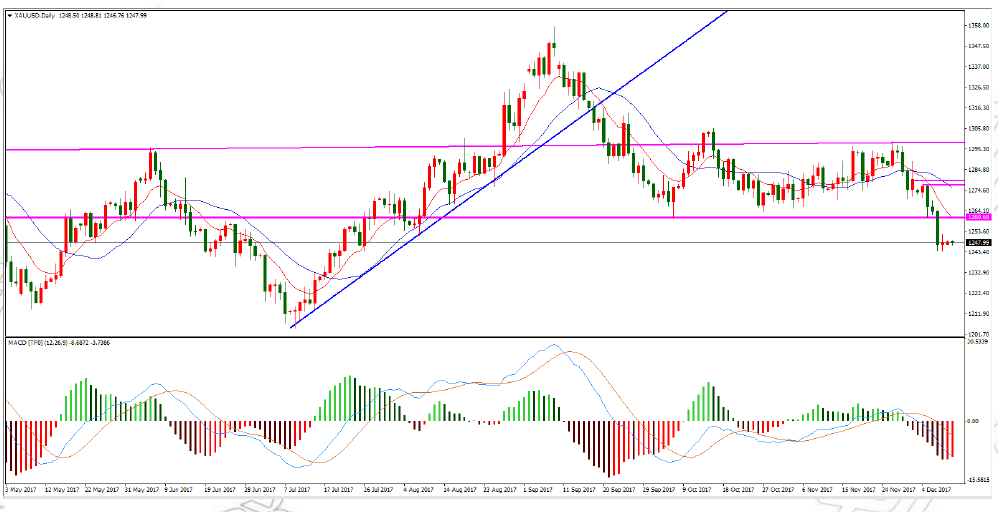
Task: Click the 1326.50 price axis label
Action: (x=977, y=87)
